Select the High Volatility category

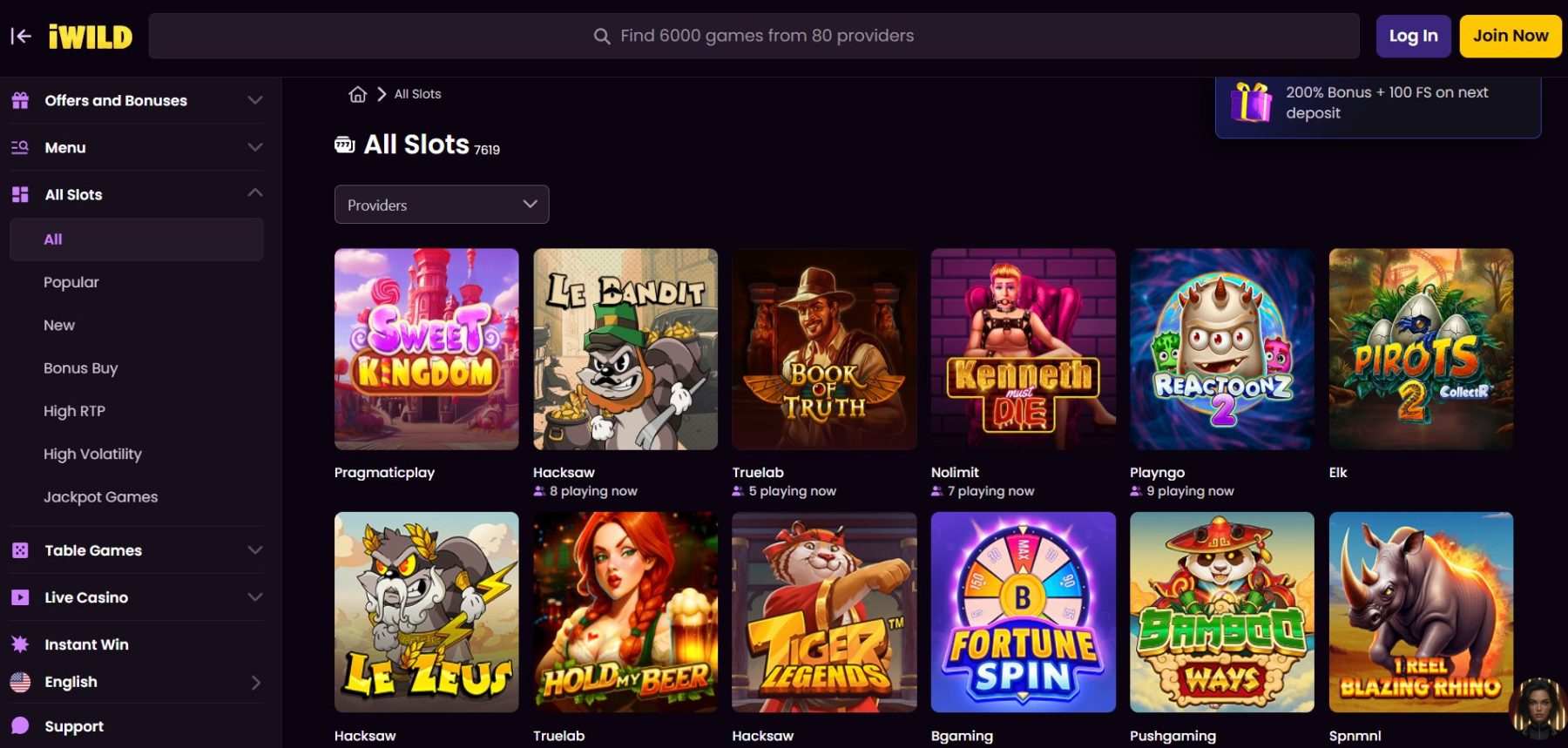[92, 454]
